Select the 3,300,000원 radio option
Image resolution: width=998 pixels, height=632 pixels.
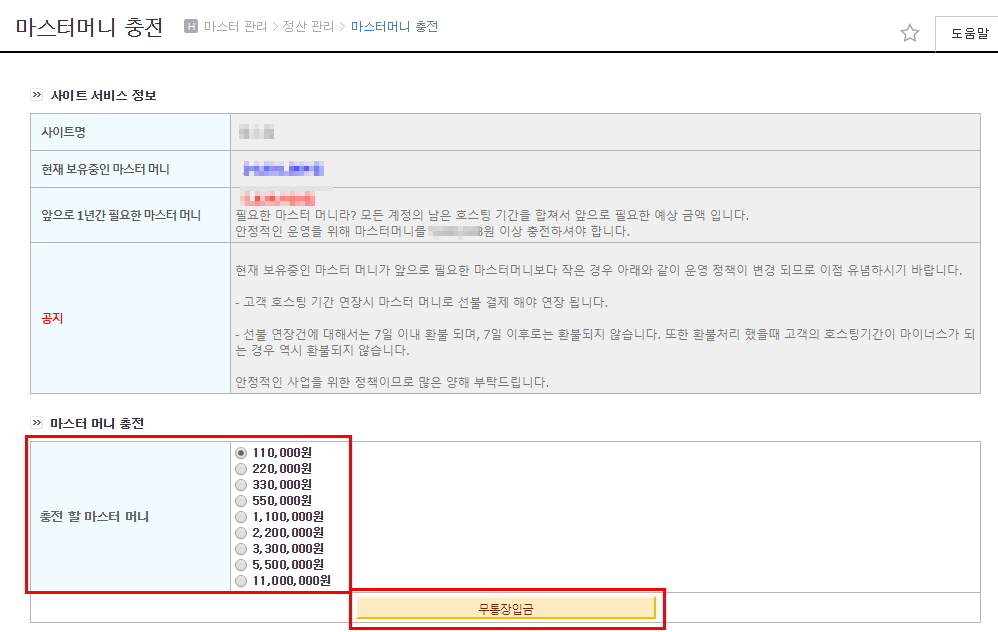[x=241, y=549]
